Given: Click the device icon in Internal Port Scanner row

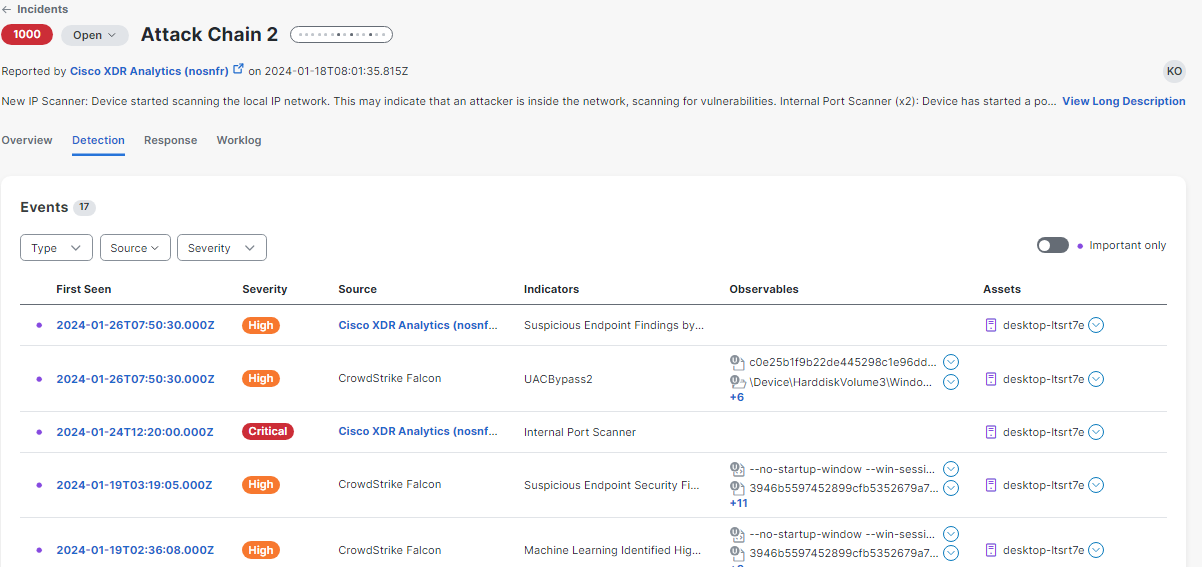Looking at the screenshot, I should coord(992,432).
